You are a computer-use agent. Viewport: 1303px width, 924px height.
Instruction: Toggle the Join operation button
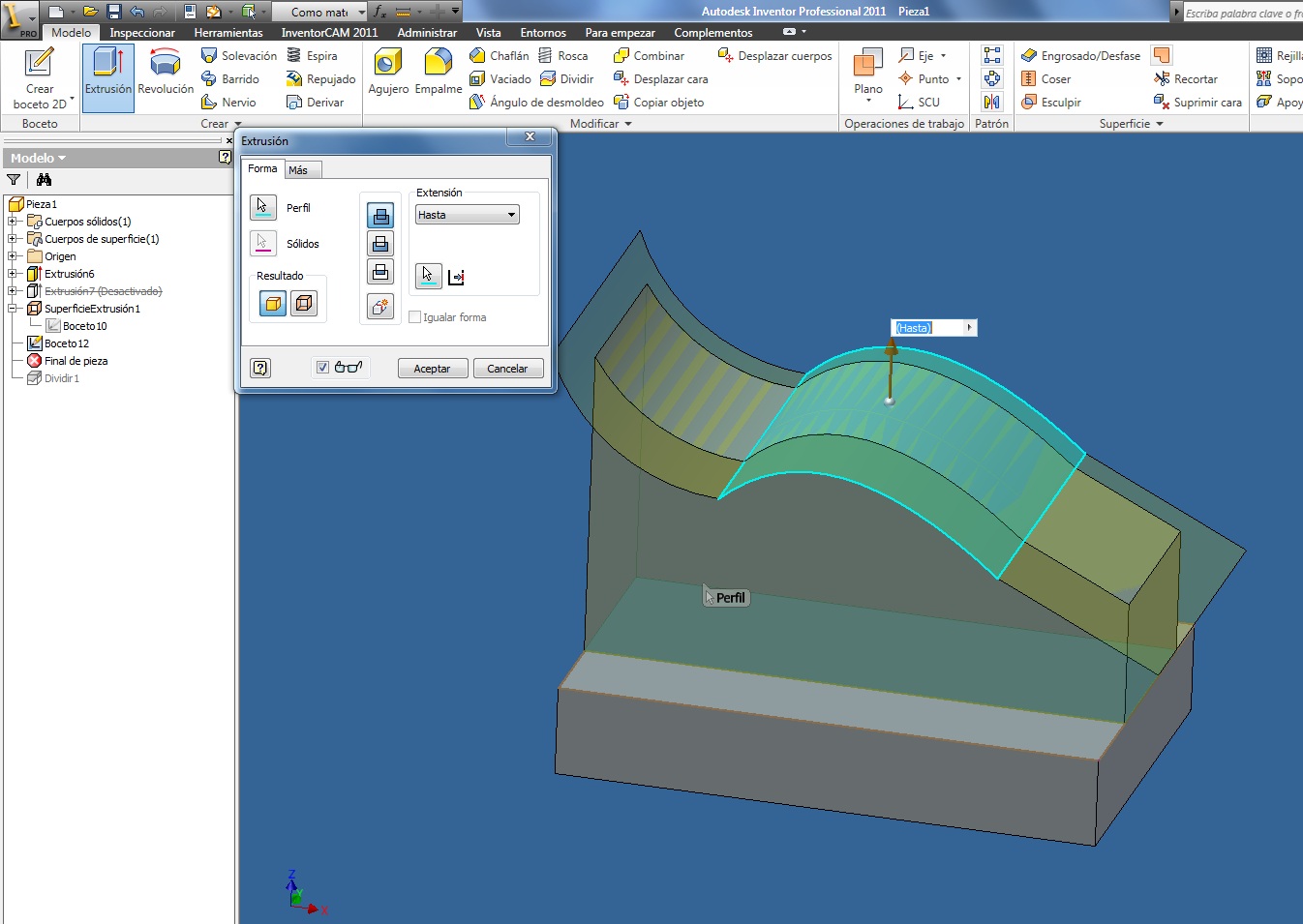[x=380, y=216]
